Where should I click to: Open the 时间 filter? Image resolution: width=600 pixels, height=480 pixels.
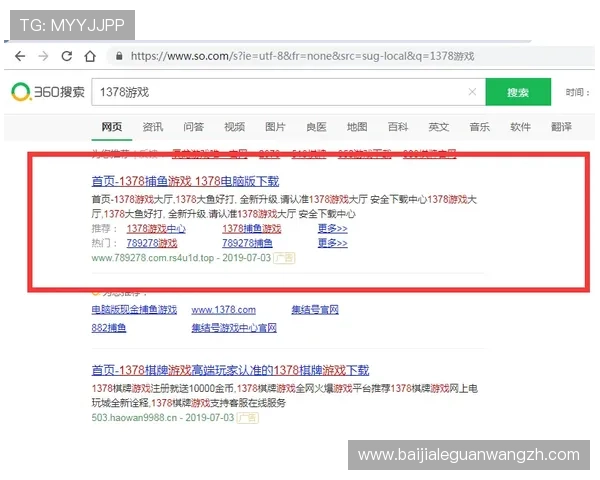click(577, 92)
